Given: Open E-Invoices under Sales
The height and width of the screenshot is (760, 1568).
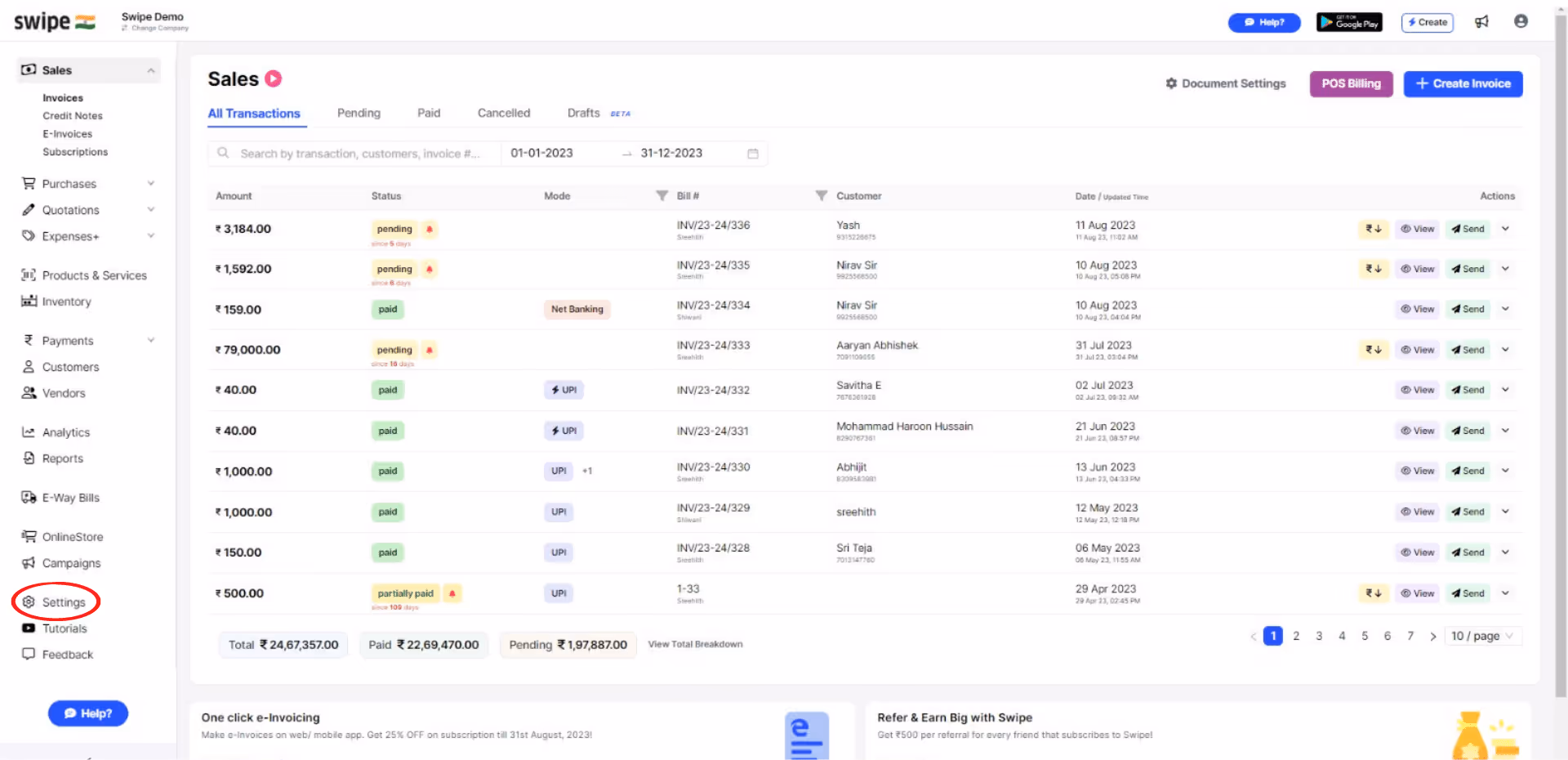Looking at the screenshot, I should (68, 134).
